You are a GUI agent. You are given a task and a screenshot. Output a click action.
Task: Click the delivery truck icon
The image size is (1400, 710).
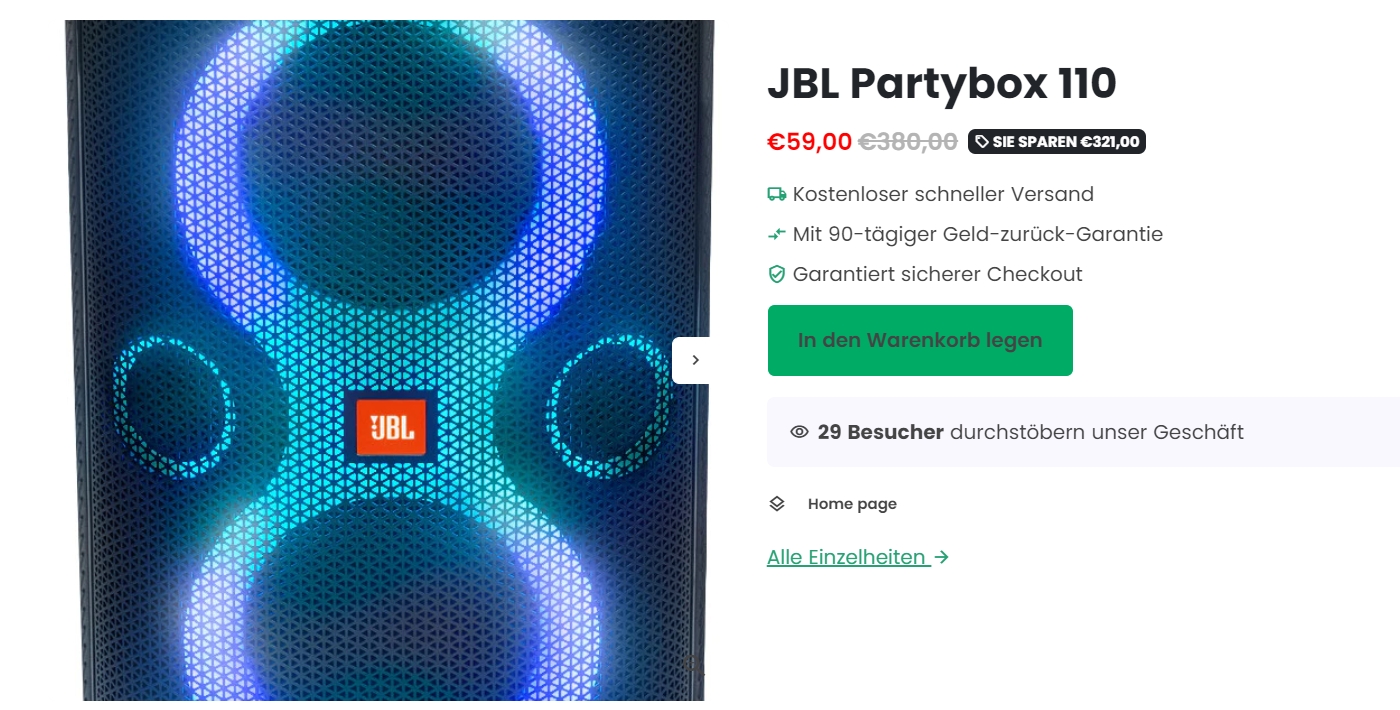click(x=777, y=194)
